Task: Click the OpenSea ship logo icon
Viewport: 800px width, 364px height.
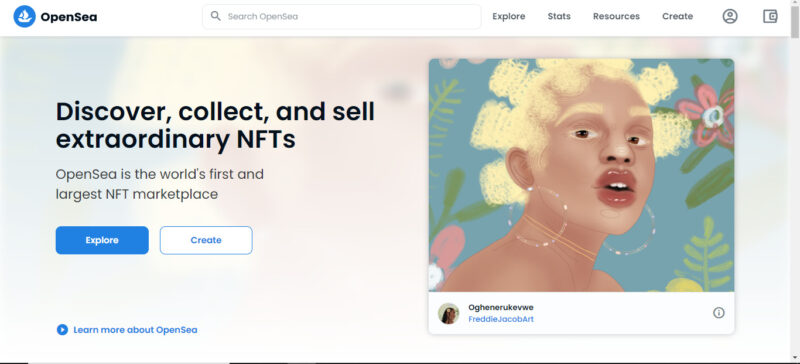Action: pyautogui.click(x=24, y=16)
